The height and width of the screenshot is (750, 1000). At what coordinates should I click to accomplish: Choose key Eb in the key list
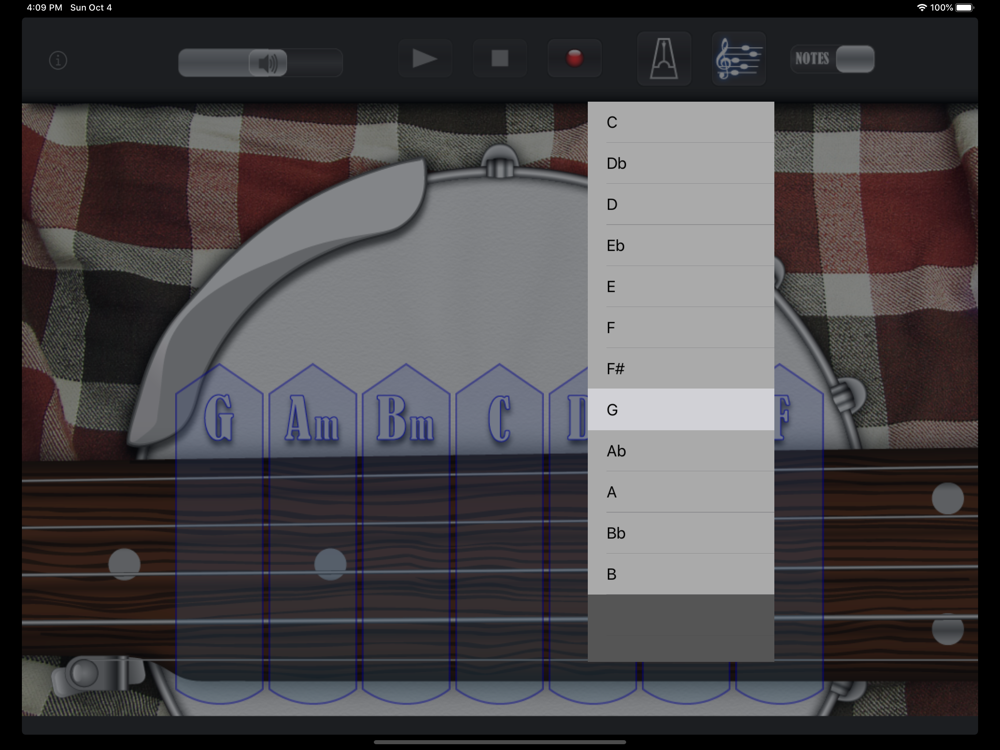pos(681,246)
